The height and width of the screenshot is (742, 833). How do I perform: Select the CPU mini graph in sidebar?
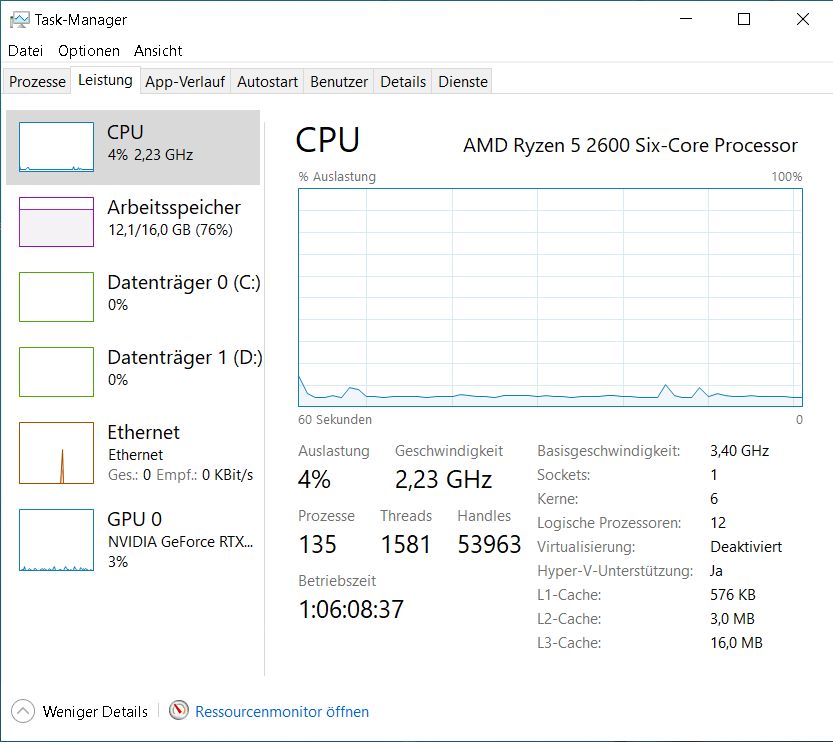(x=56, y=147)
